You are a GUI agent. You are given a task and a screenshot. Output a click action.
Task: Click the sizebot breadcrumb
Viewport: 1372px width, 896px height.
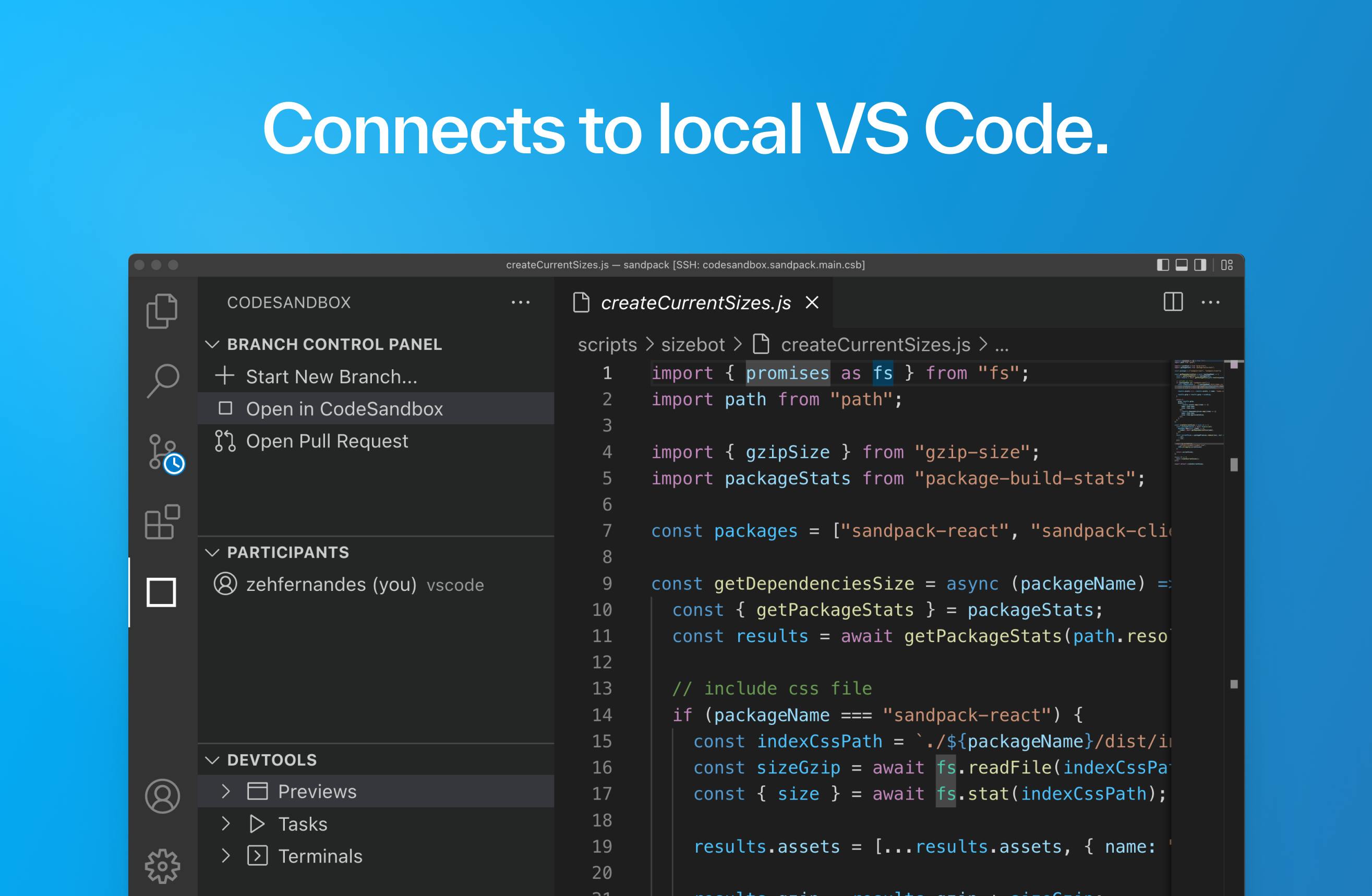pyautogui.click(x=693, y=345)
